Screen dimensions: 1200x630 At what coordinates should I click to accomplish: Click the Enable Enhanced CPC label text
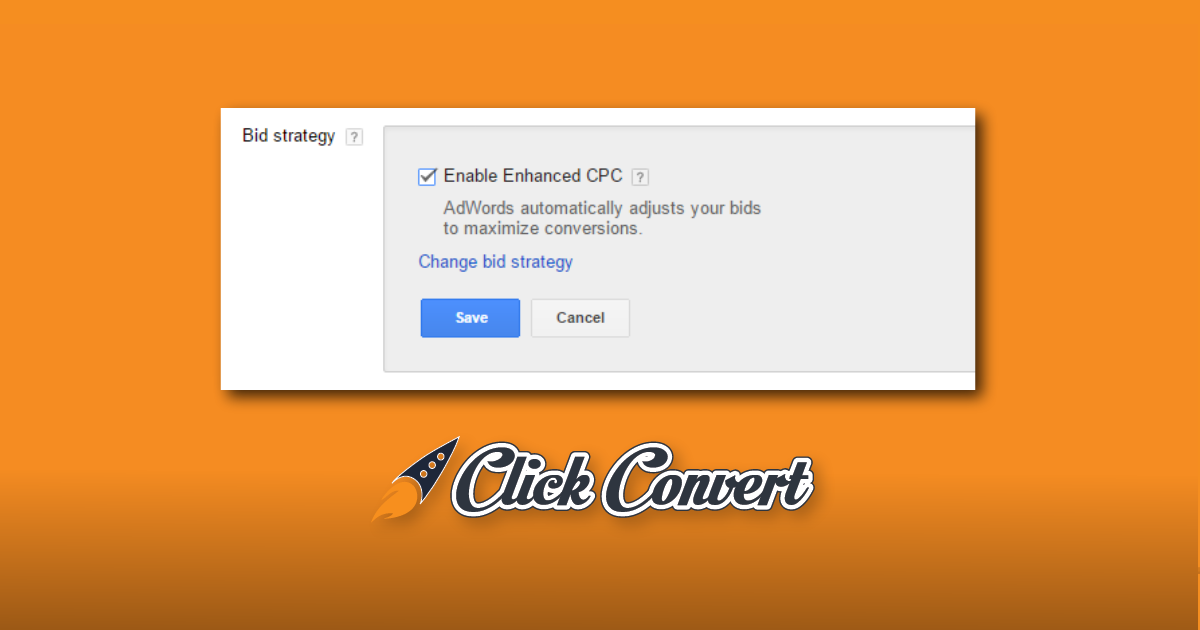pos(533,176)
